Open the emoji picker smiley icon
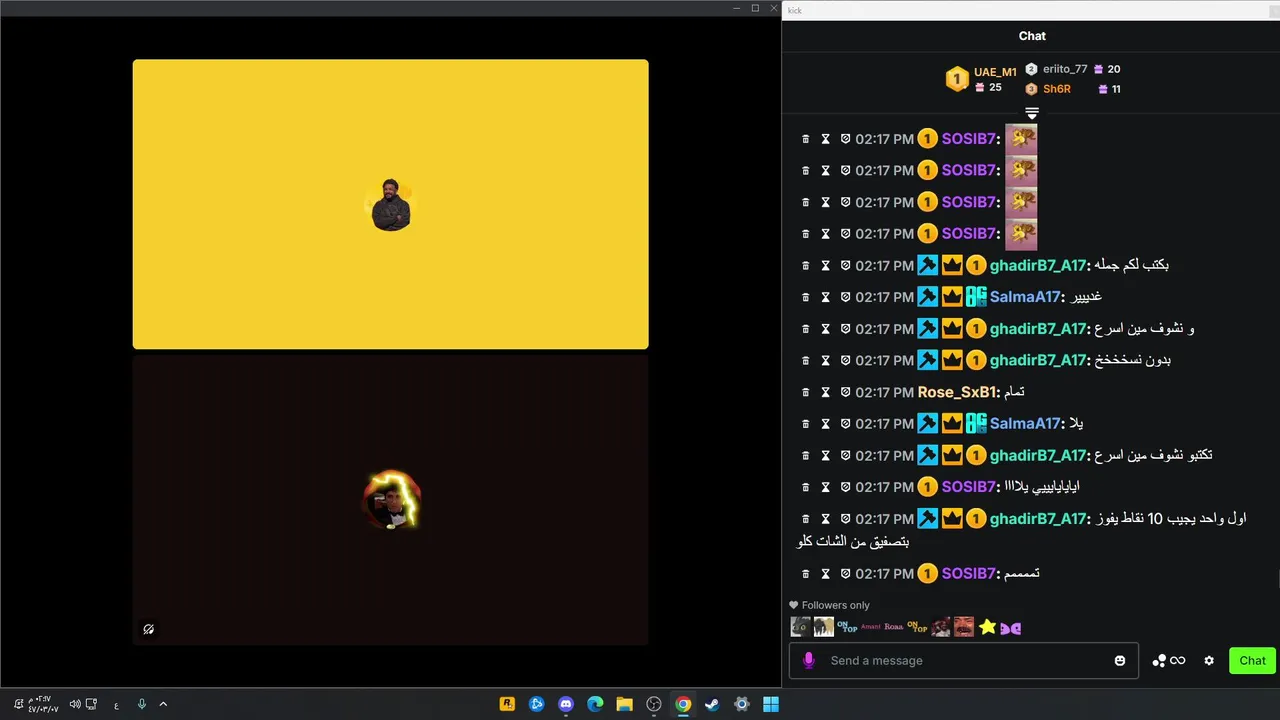 [1120, 660]
